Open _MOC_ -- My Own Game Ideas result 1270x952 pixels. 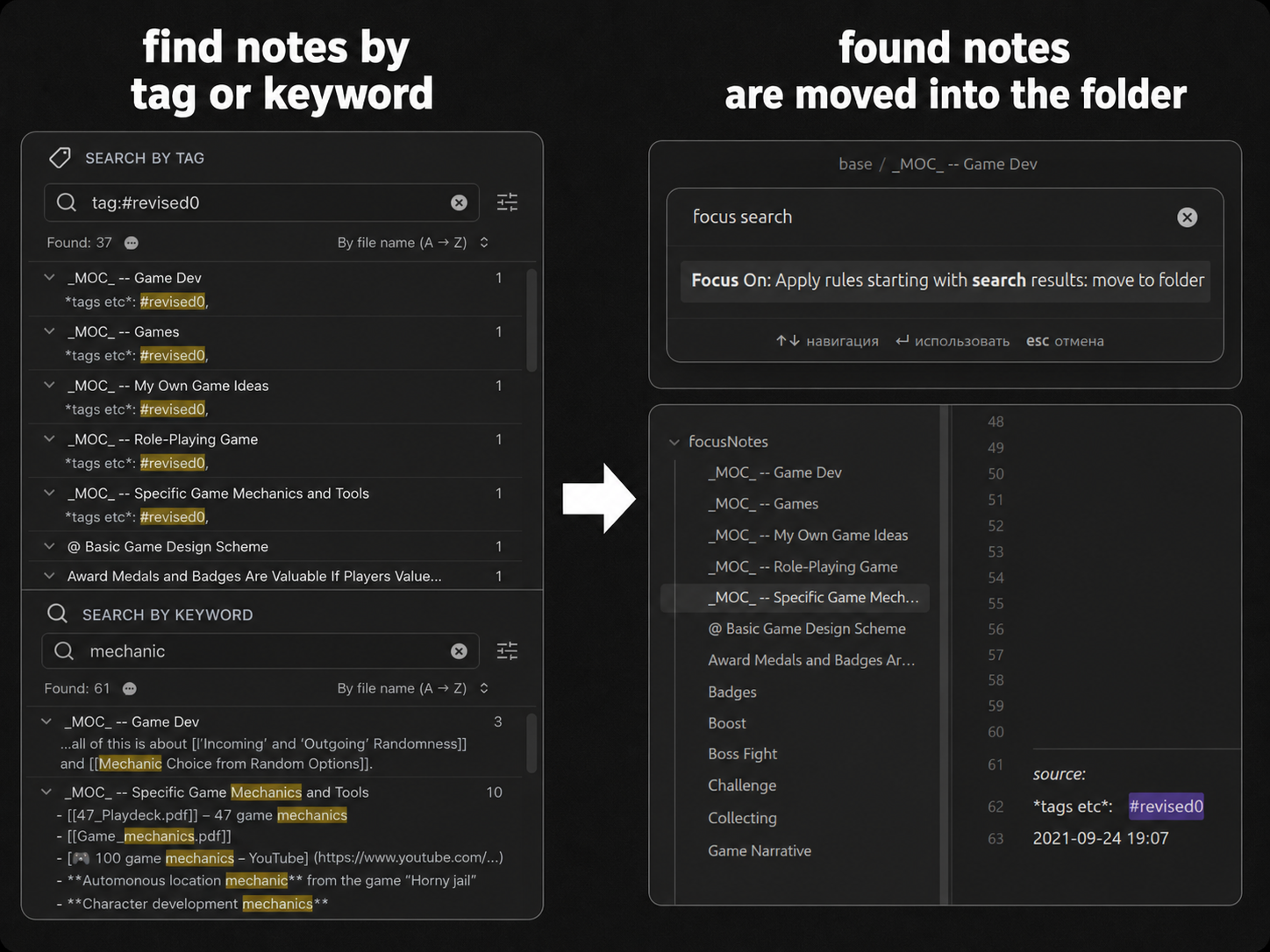[x=168, y=386]
